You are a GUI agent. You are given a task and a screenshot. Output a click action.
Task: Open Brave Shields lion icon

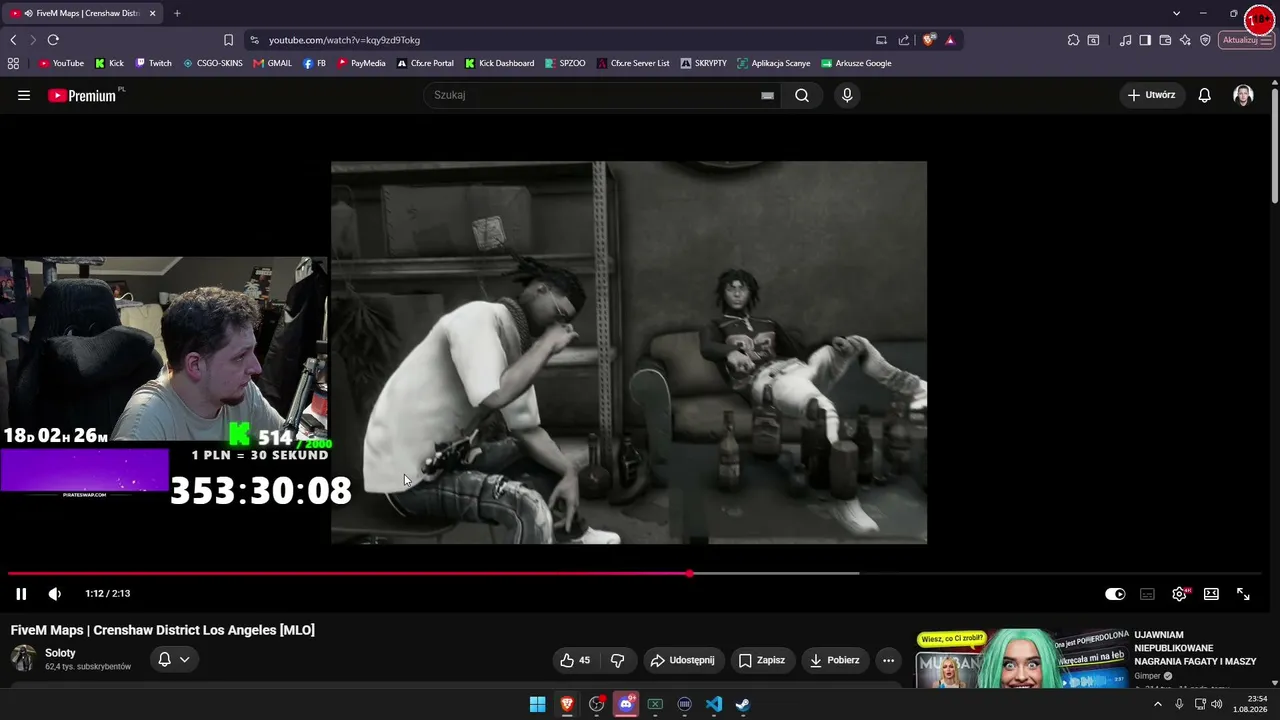pyautogui.click(x=929, y=40)
